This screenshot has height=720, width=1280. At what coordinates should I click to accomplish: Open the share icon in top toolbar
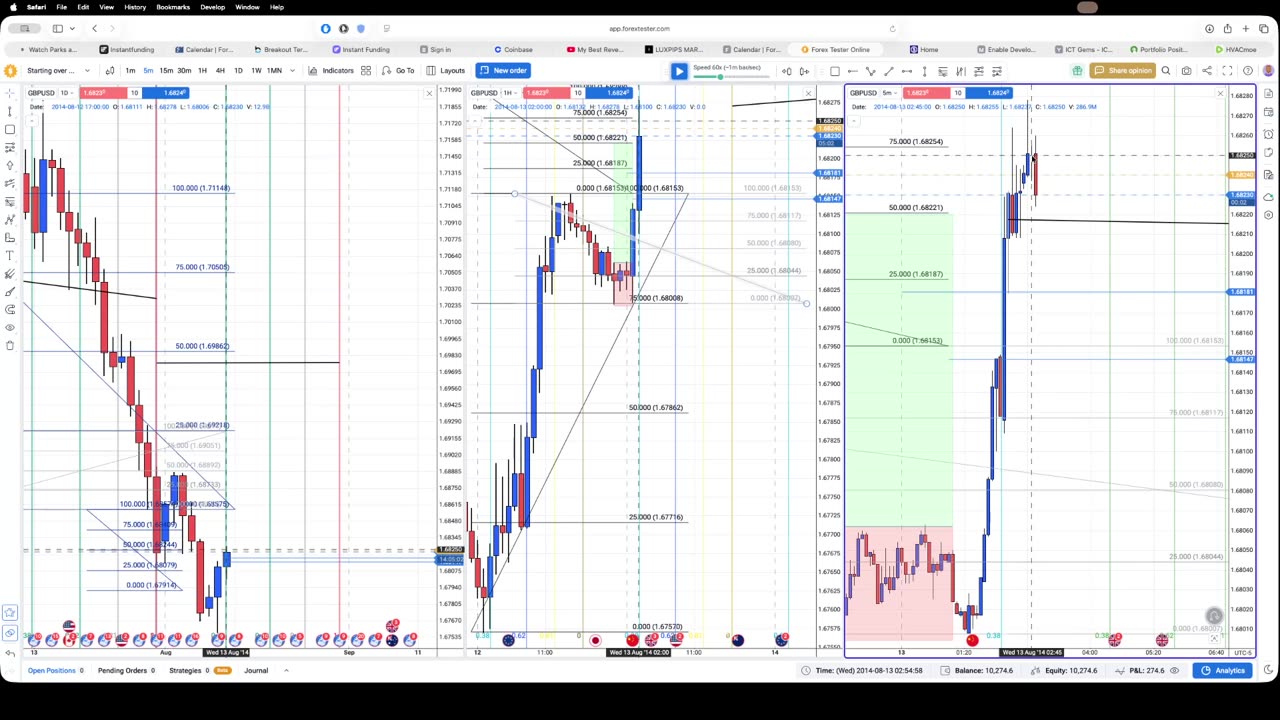pos(1207,70)
